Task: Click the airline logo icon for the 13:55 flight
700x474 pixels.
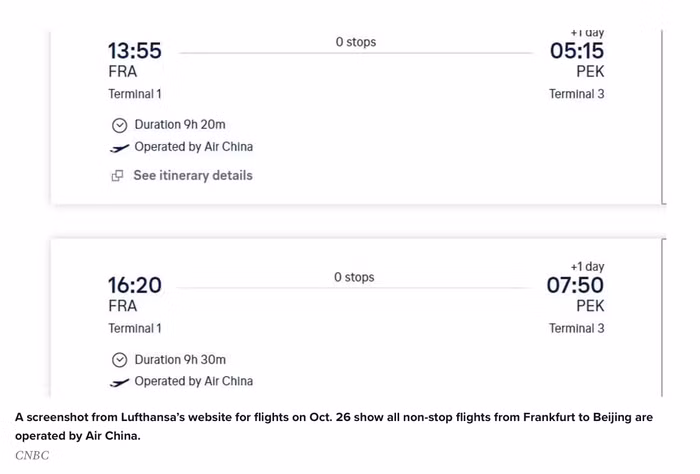Action: click(120, 147)
